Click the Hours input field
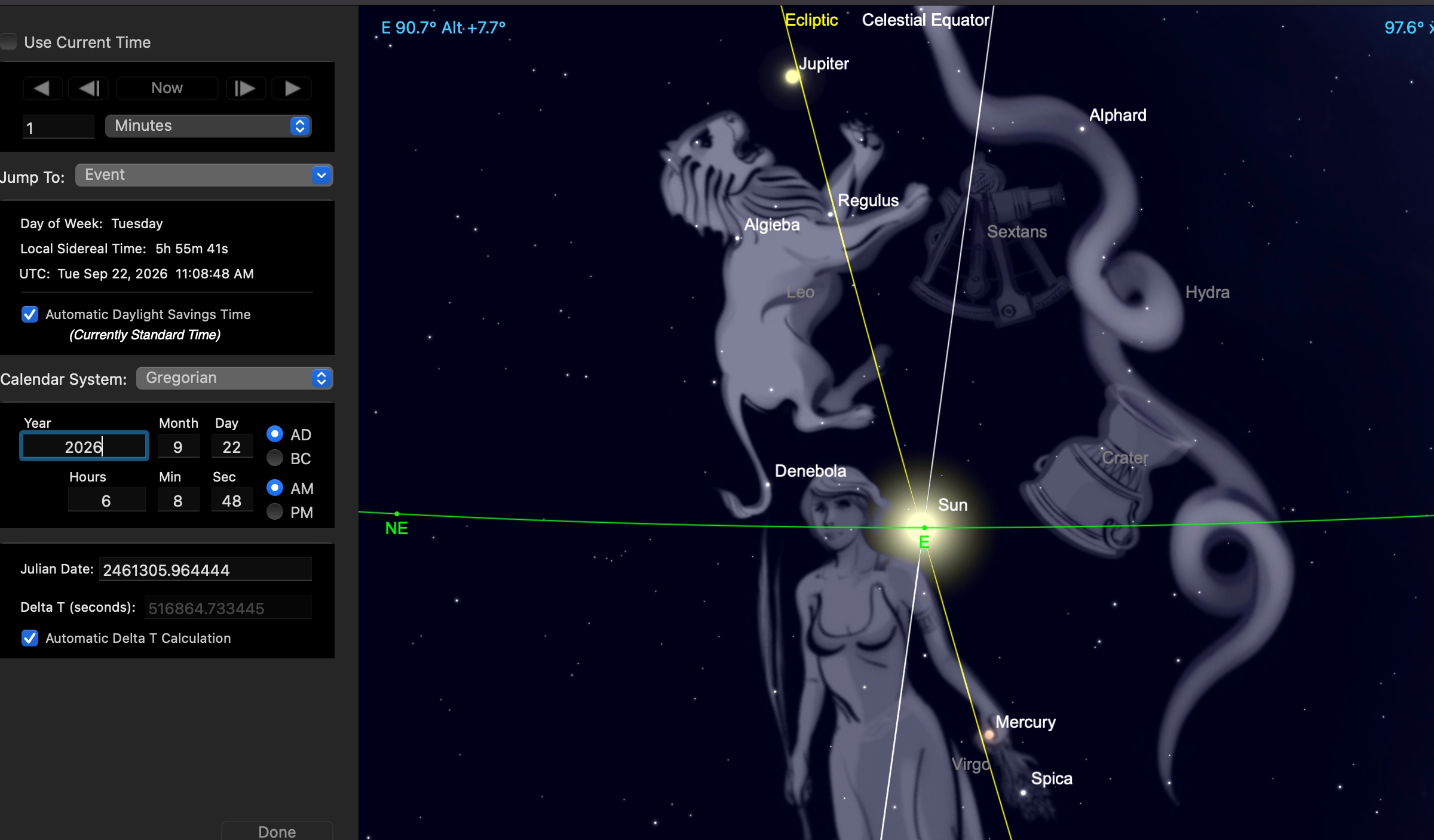This screenshot has width=1434, height=840. click(106, 500)
